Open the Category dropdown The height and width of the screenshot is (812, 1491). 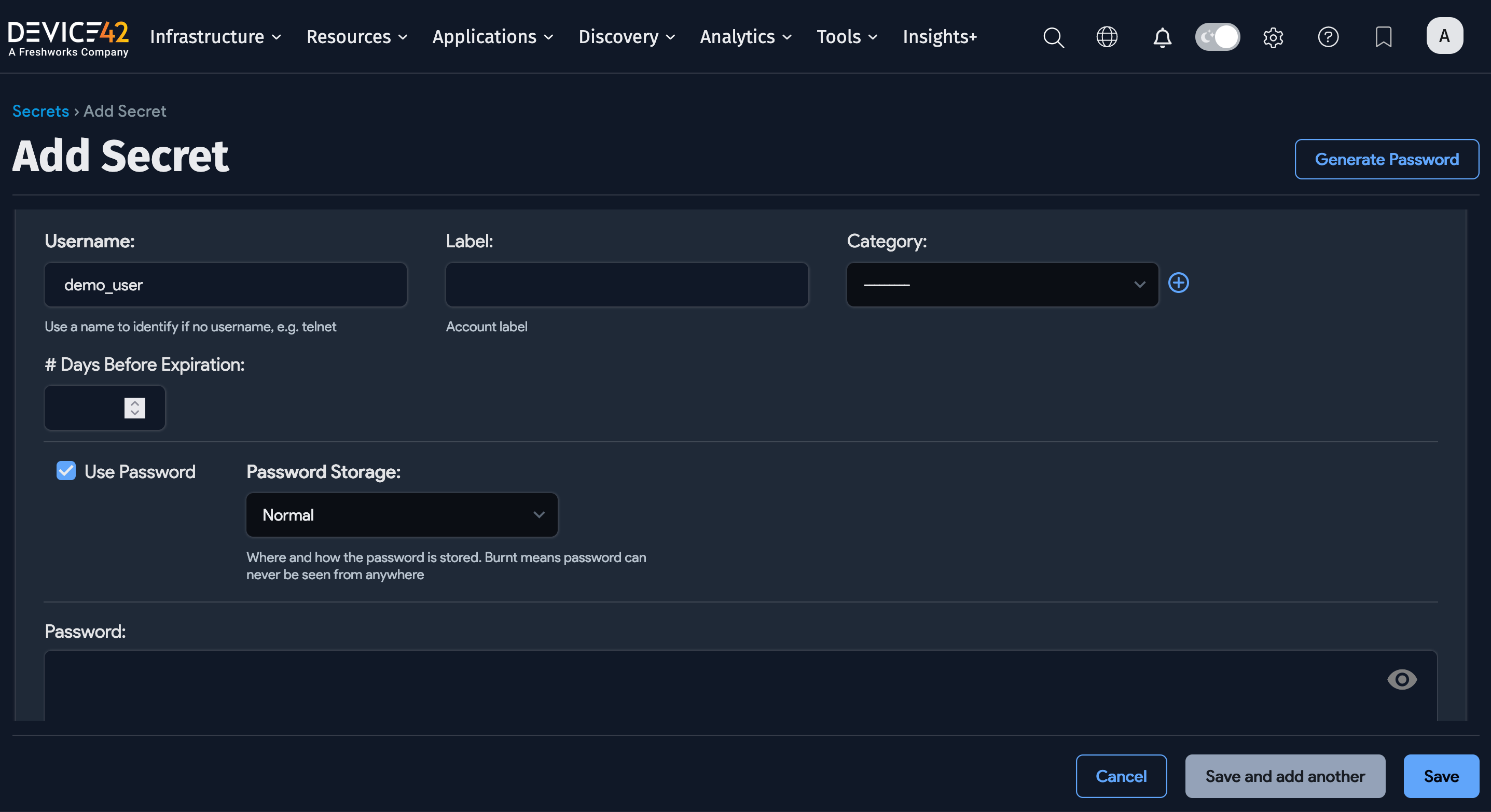[1002, 285]
